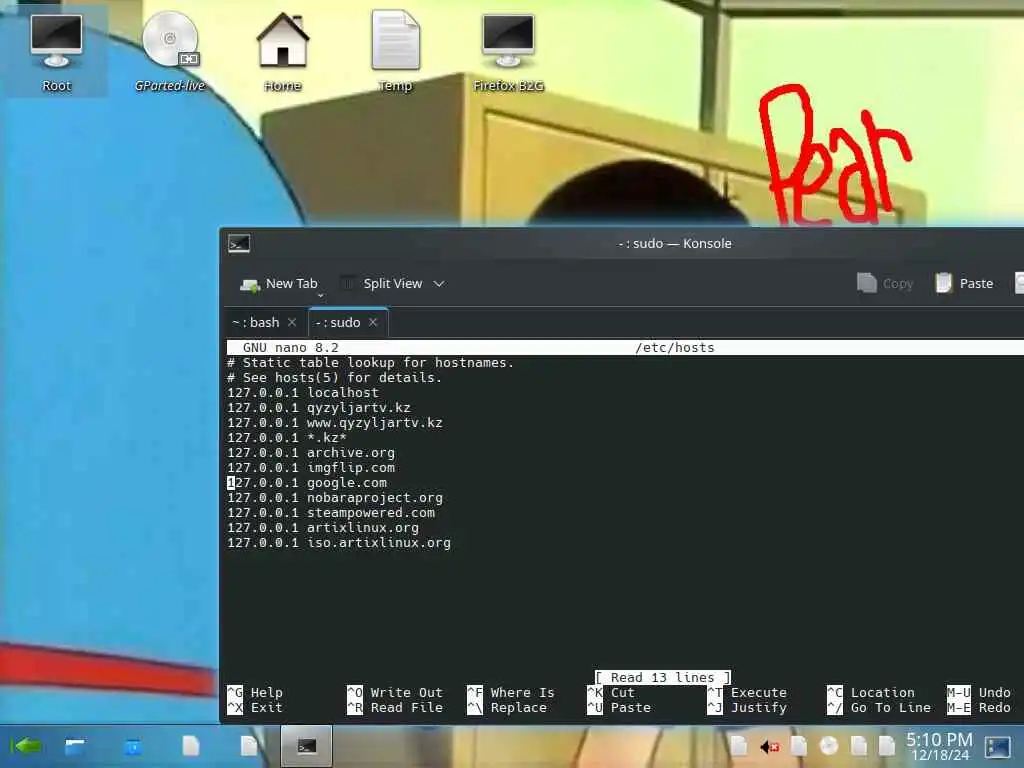Expand the Split View chevron
This screenshot has width=1024, height=768.
click(439, 283)
